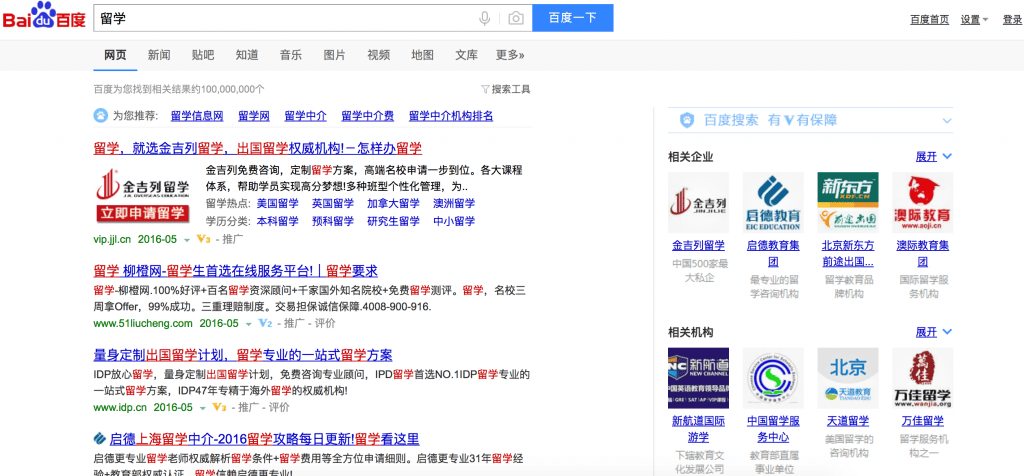Viewport: 1024px width, 476px height.
Task: Switch to the 地图 tab
Action: [423, 55]
